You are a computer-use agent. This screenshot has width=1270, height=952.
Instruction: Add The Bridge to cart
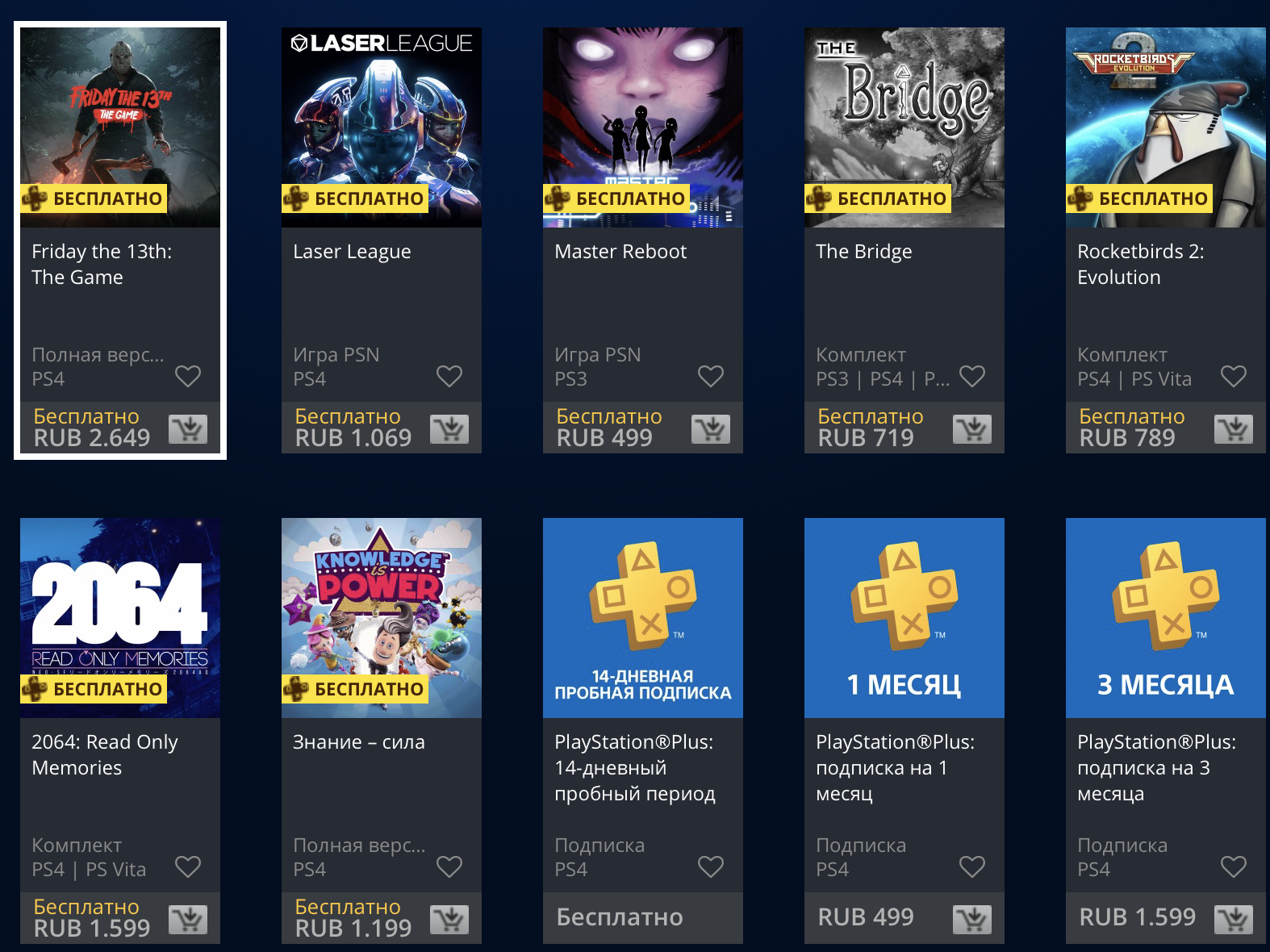pos(972,429)
